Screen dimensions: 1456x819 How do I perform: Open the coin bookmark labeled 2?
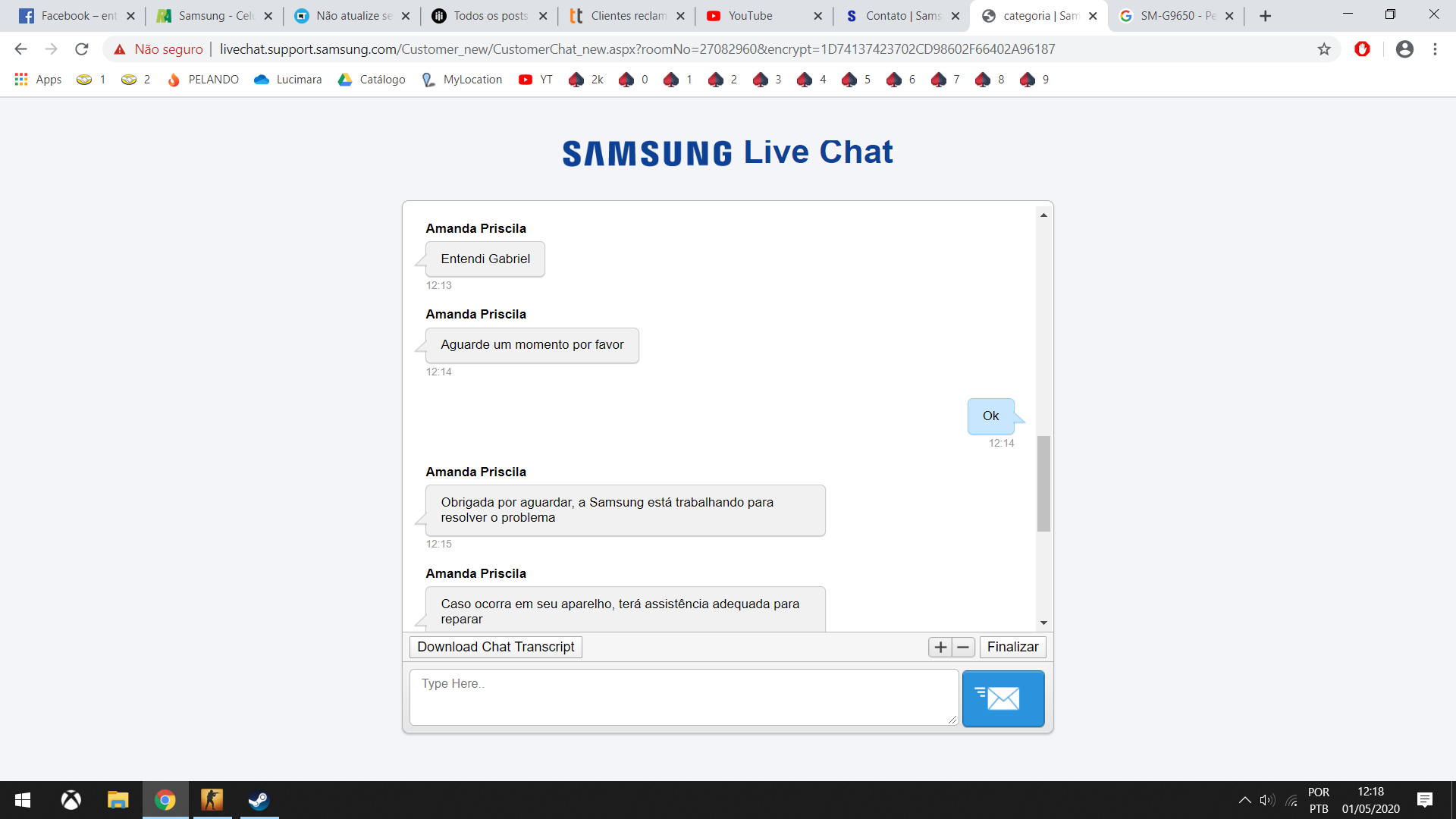[136, 80]
